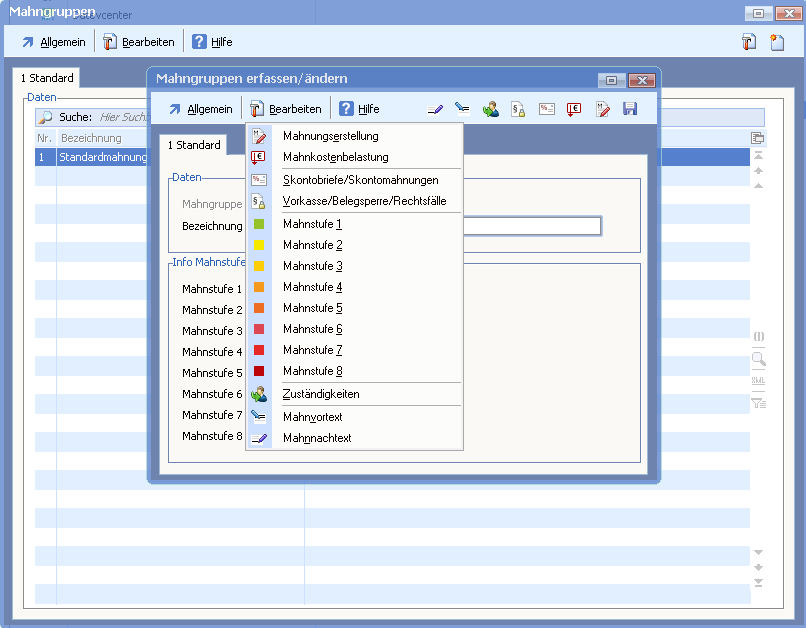The height and width of the screenshot is (628, 806).
Task: Click the save diskette icon in dialog toolbar
Action: coord(630,109)
